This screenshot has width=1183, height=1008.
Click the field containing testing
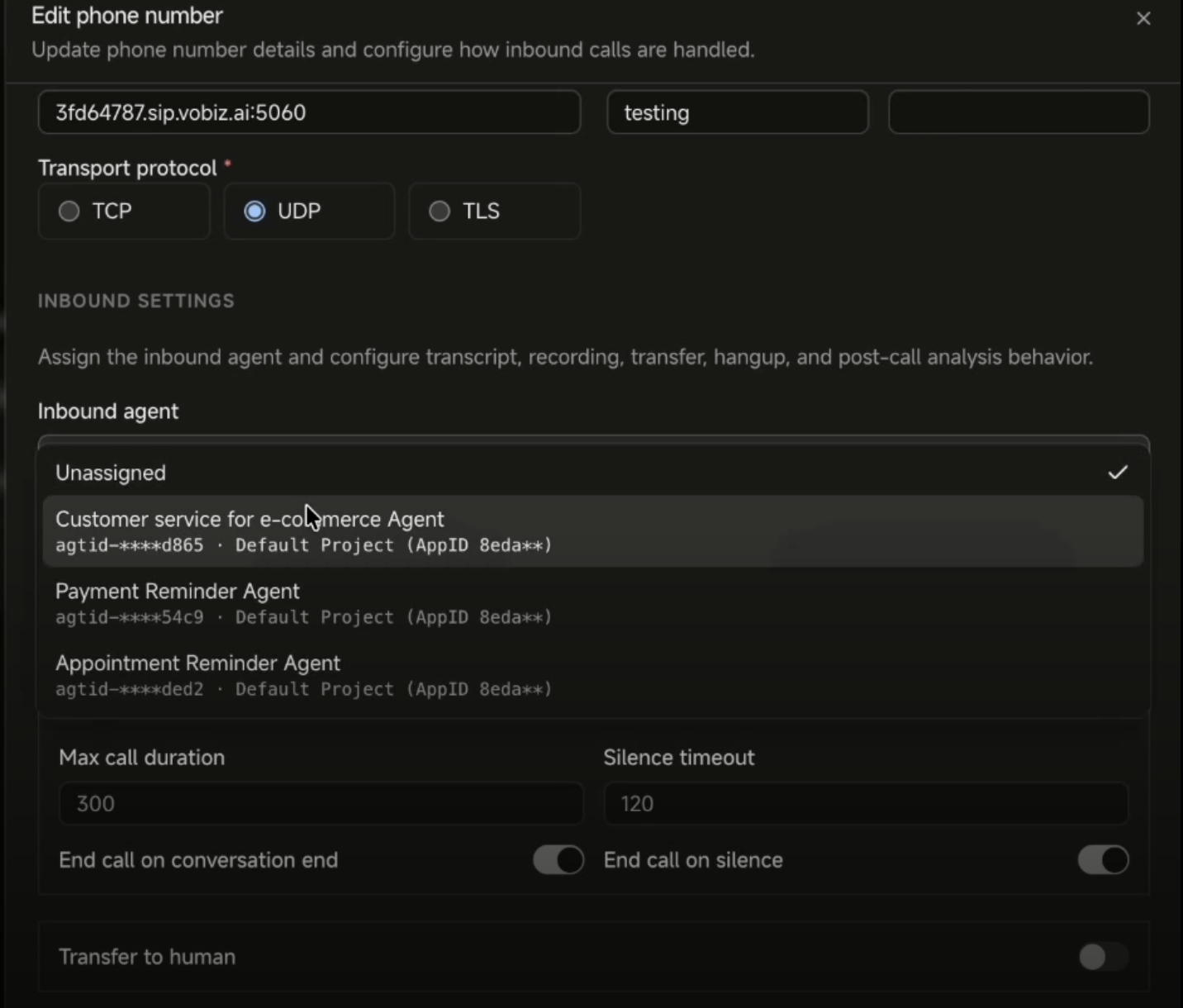tap(738, 112)
